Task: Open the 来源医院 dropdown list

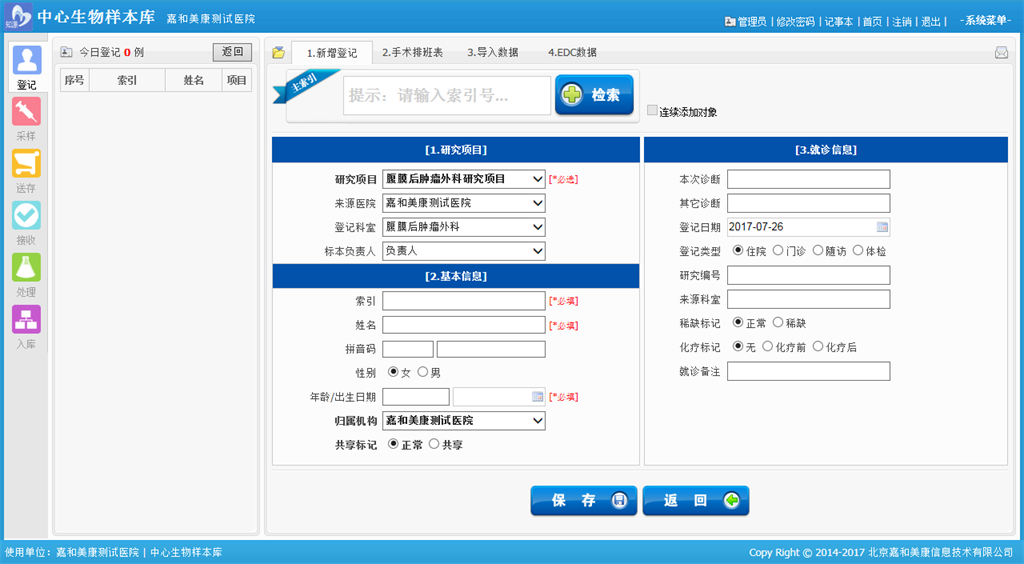Action: point(537,203)
